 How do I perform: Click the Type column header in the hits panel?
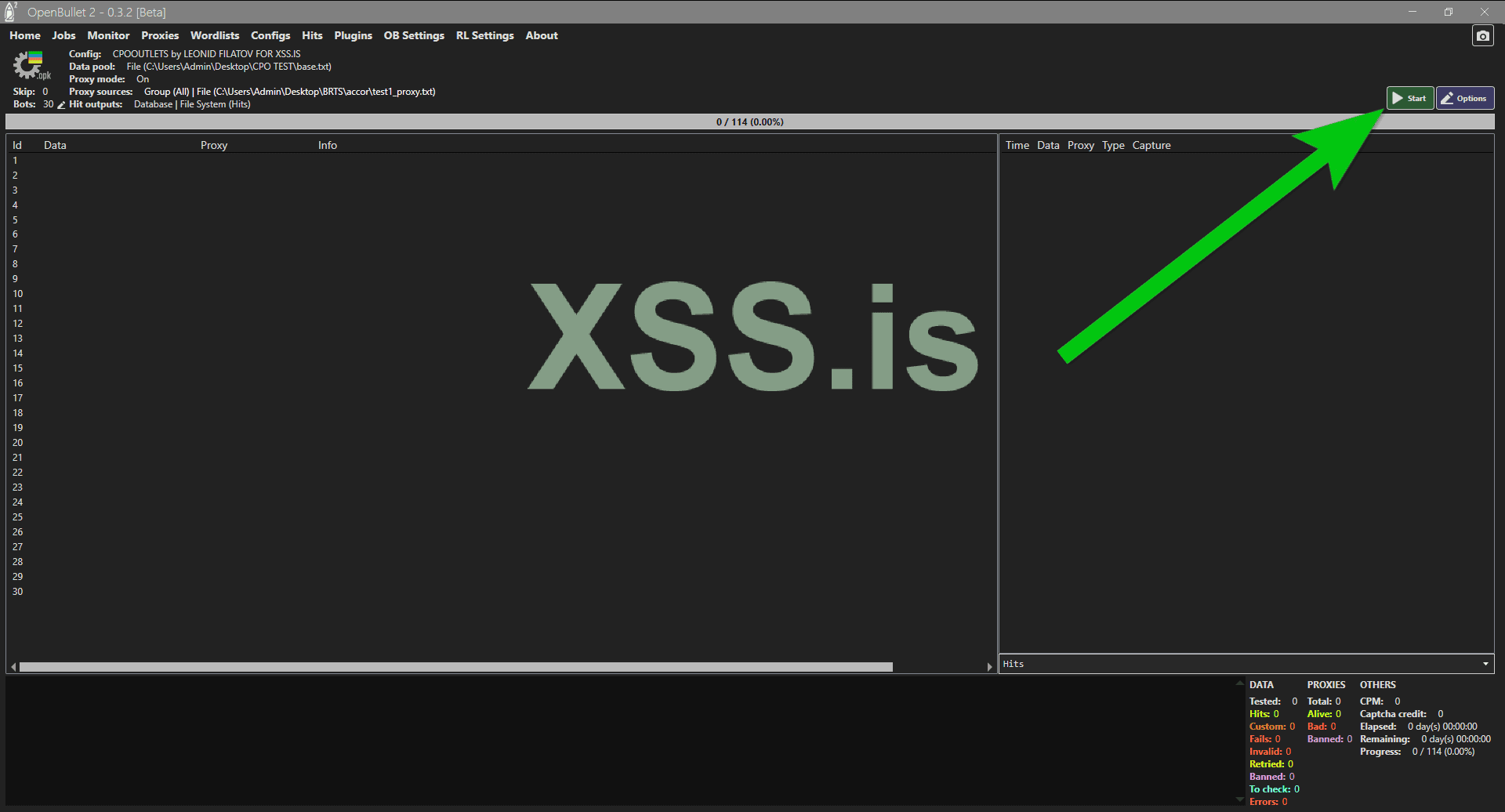[x=1113, y=145]
